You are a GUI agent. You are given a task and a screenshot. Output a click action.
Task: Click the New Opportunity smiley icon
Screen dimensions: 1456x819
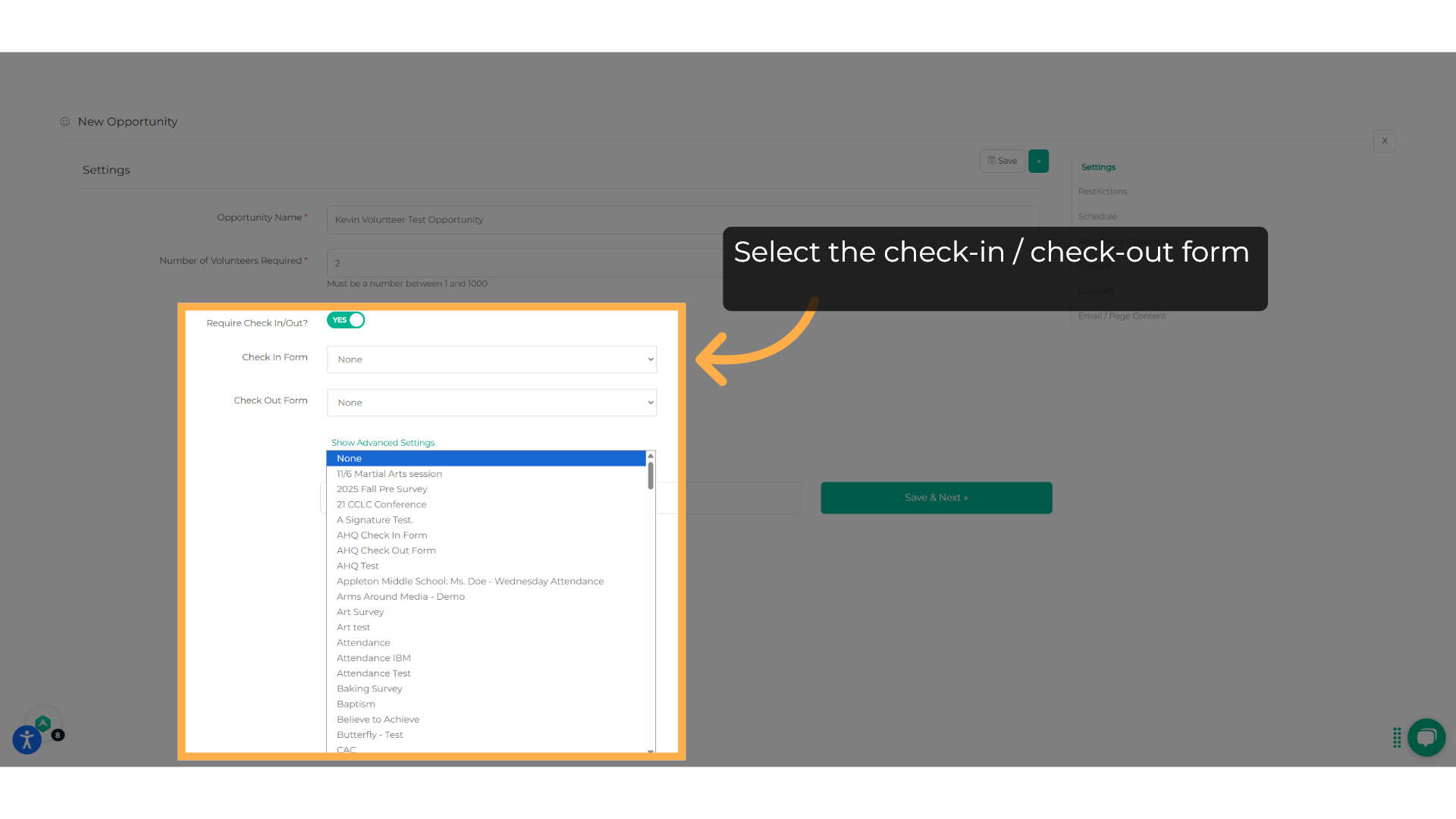point(65,121)
